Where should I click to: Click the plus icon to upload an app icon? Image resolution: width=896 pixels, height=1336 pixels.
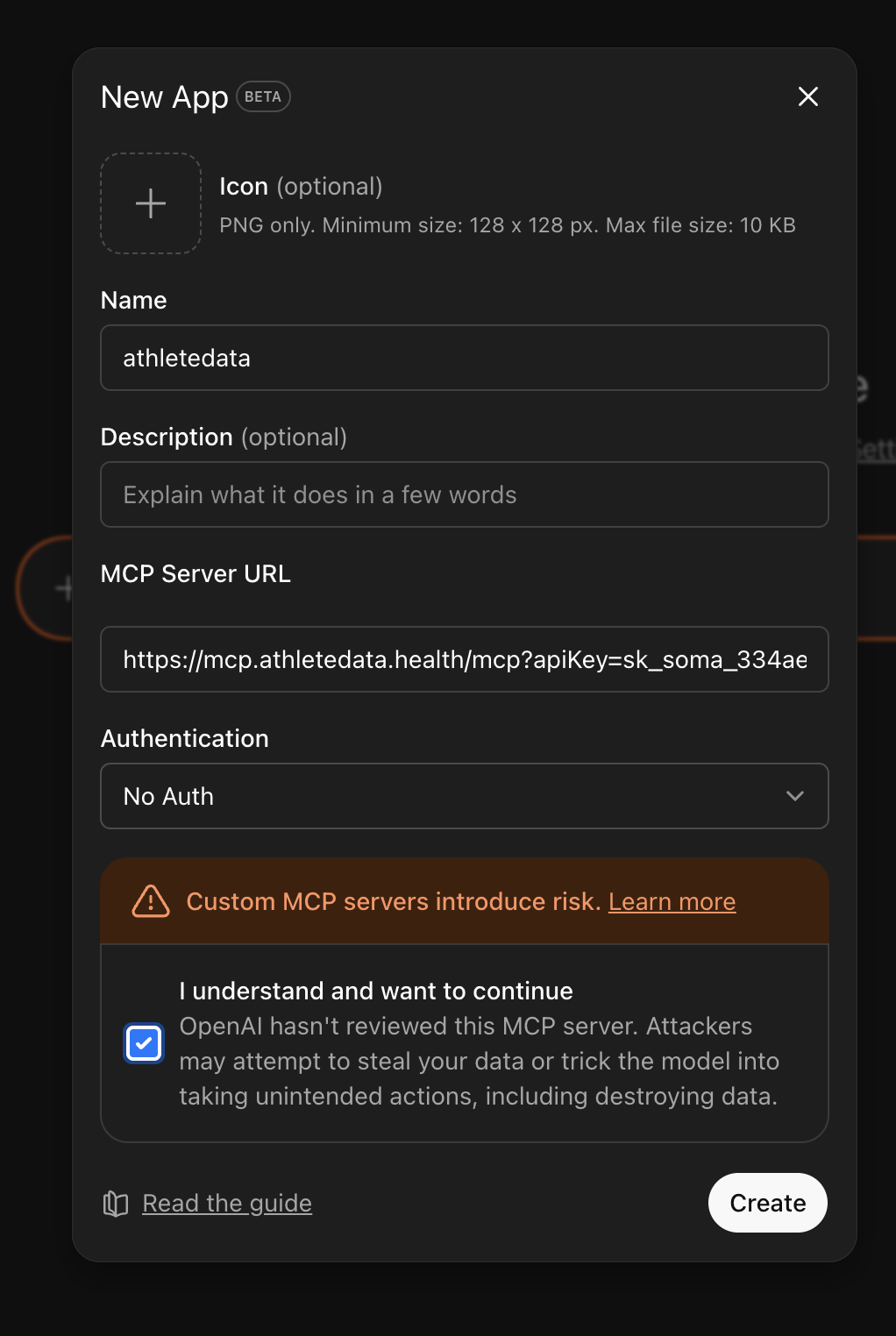coord(151,203)
